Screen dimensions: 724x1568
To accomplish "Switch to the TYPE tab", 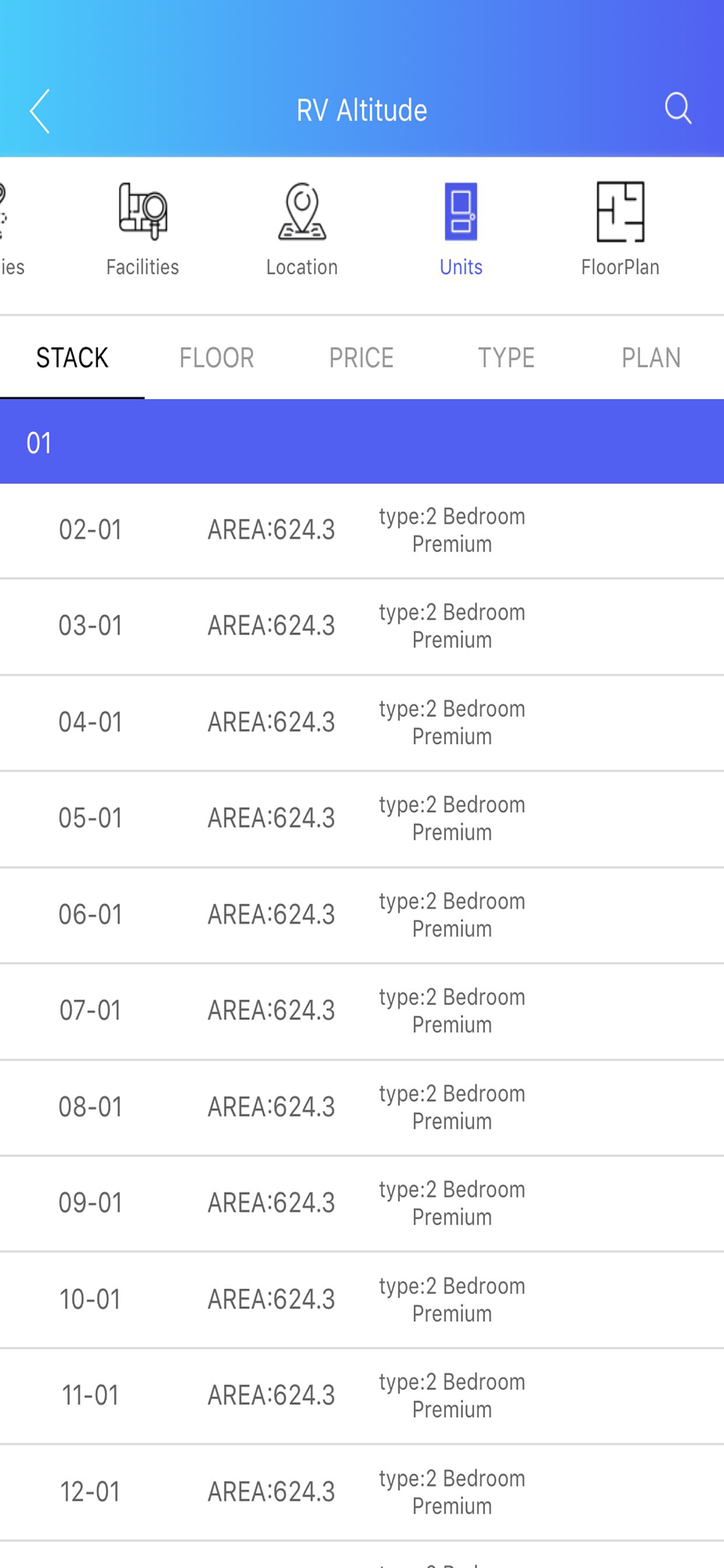I will (x=506, y=358).
